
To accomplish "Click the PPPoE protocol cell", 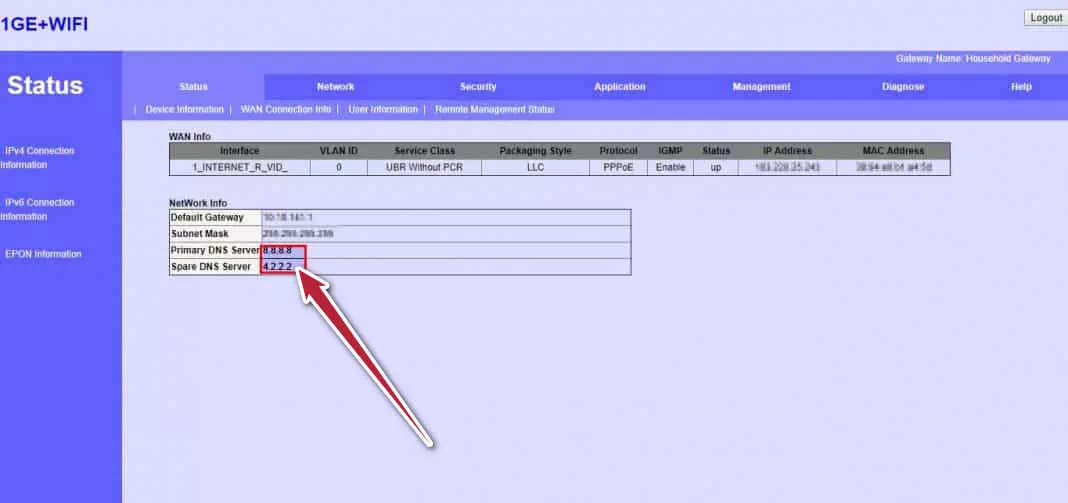I will (618, 167).
